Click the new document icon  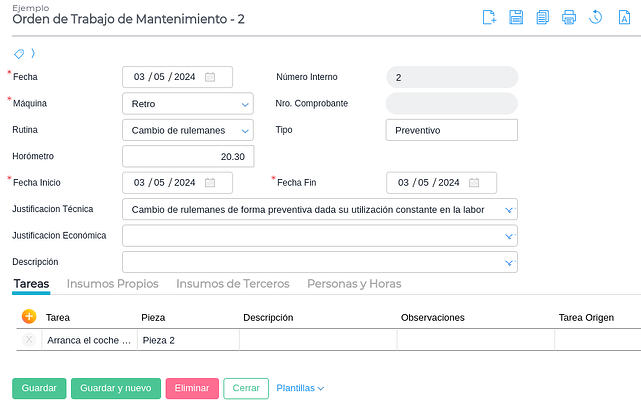coord(490,17)
